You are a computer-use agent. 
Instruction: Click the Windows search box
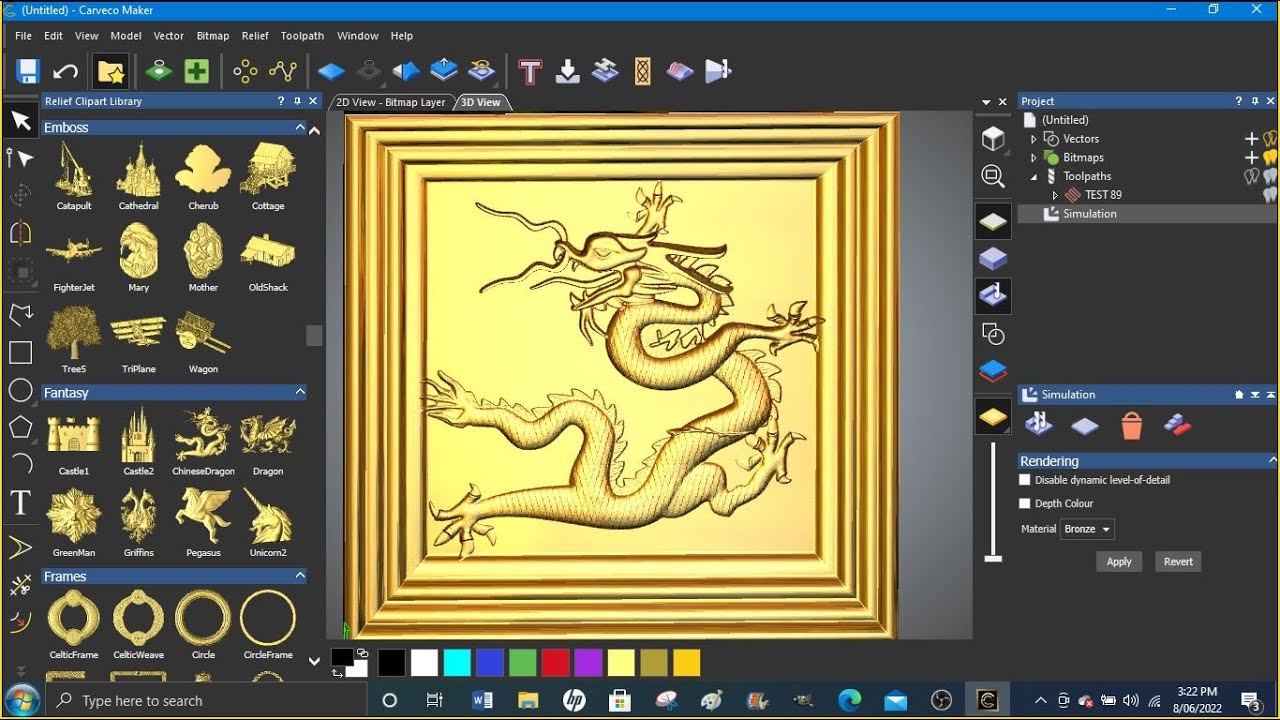click(207, 701)
